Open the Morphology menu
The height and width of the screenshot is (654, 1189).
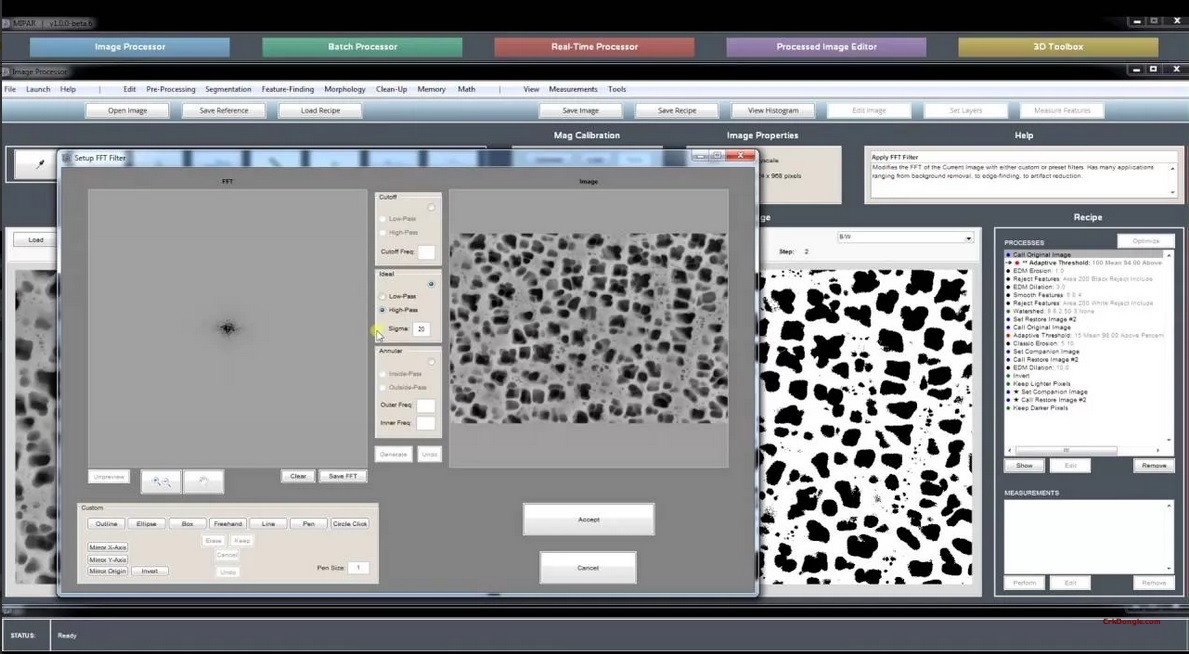click(x=344, y=89)
